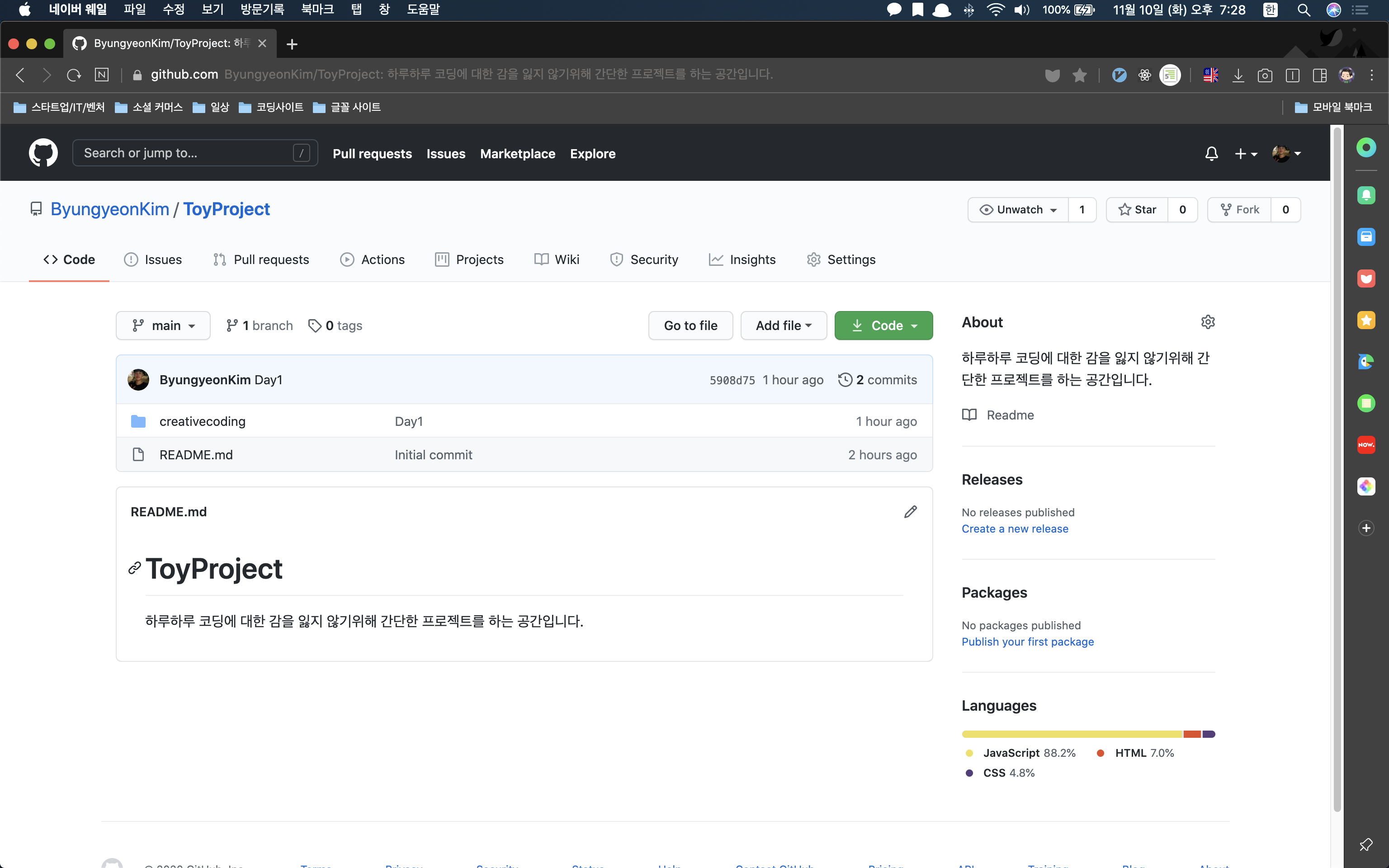Open the creativecoding folder
The height and width of the screenshot is (868, 1389).
(x=202, y=421)
